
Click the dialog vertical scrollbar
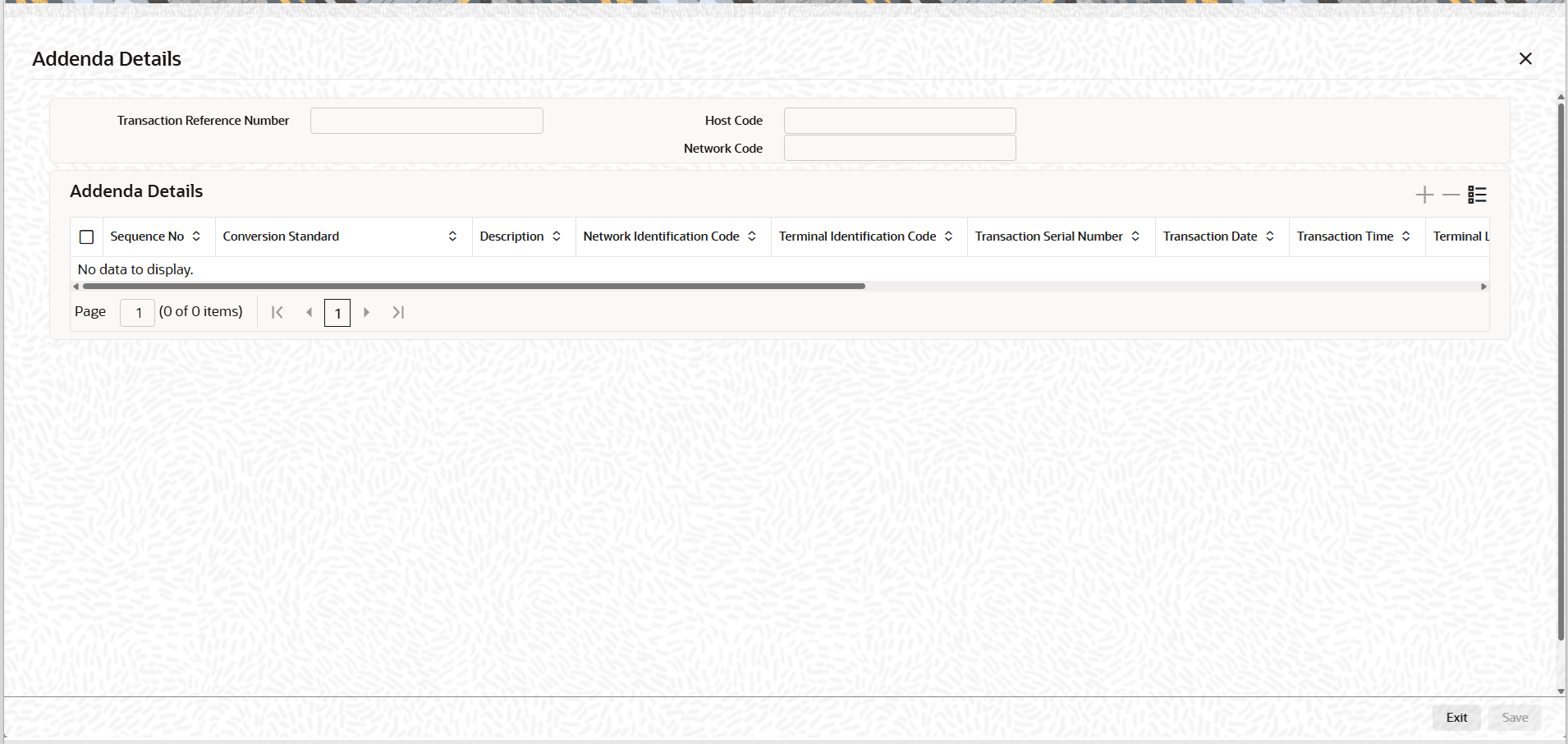point(1561,371)
